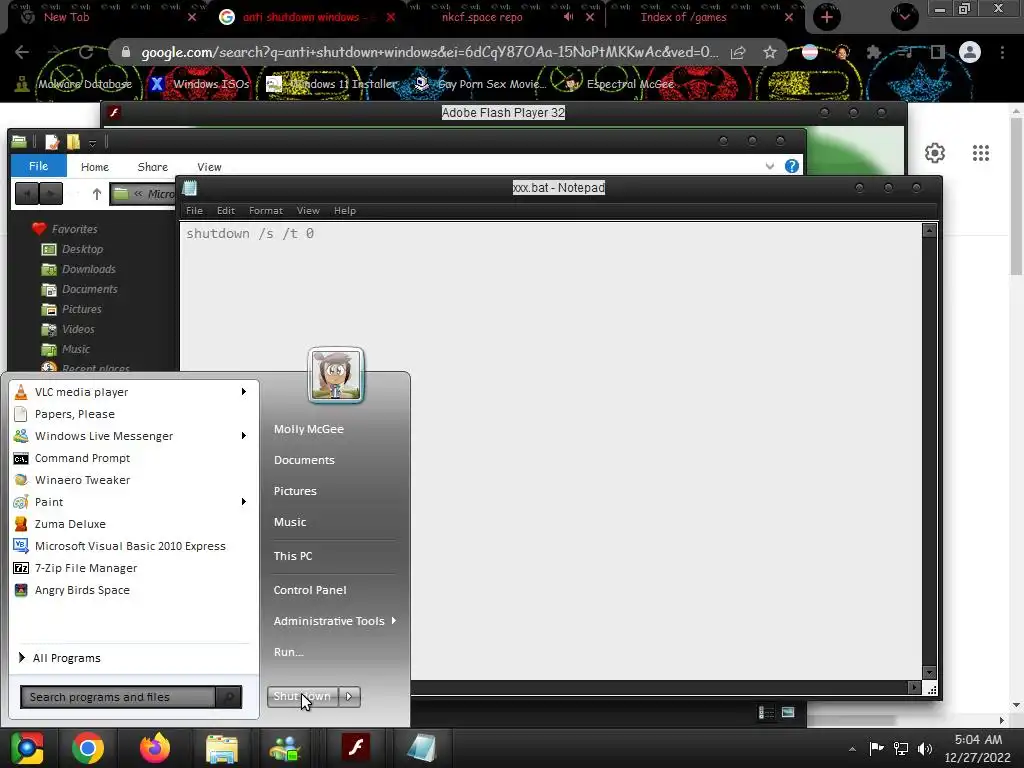Switch to Flash Player taskbar icon
The height and width of the screenshot is (768, 1024).
tap(356, 748)
